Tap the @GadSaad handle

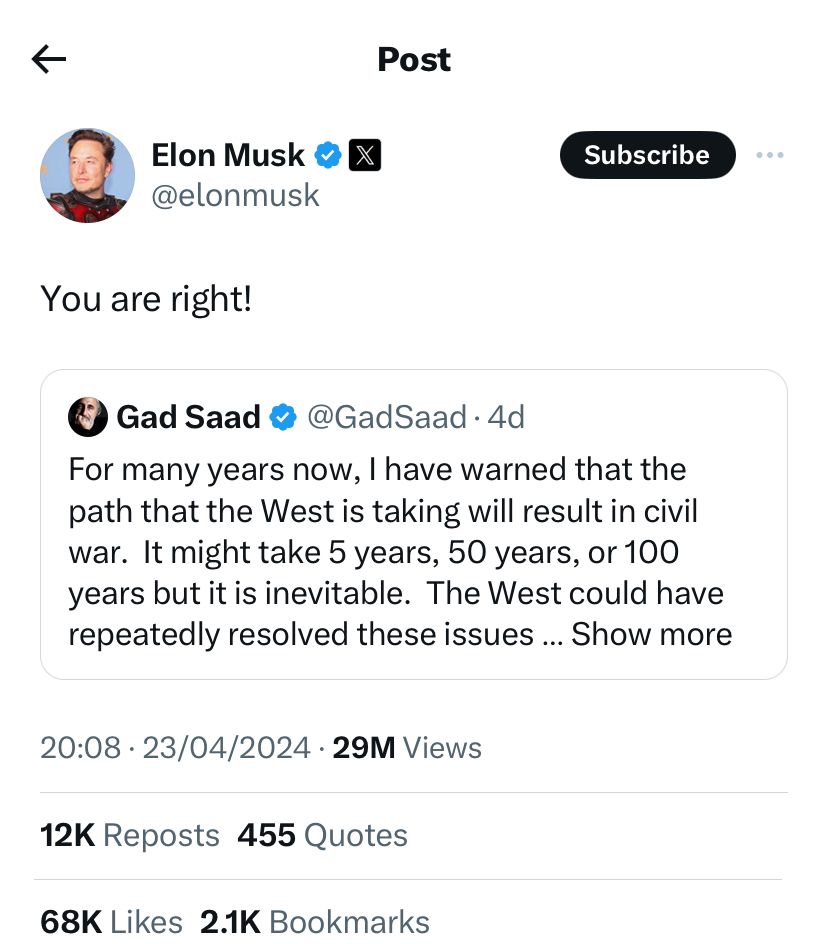[387, 417]
